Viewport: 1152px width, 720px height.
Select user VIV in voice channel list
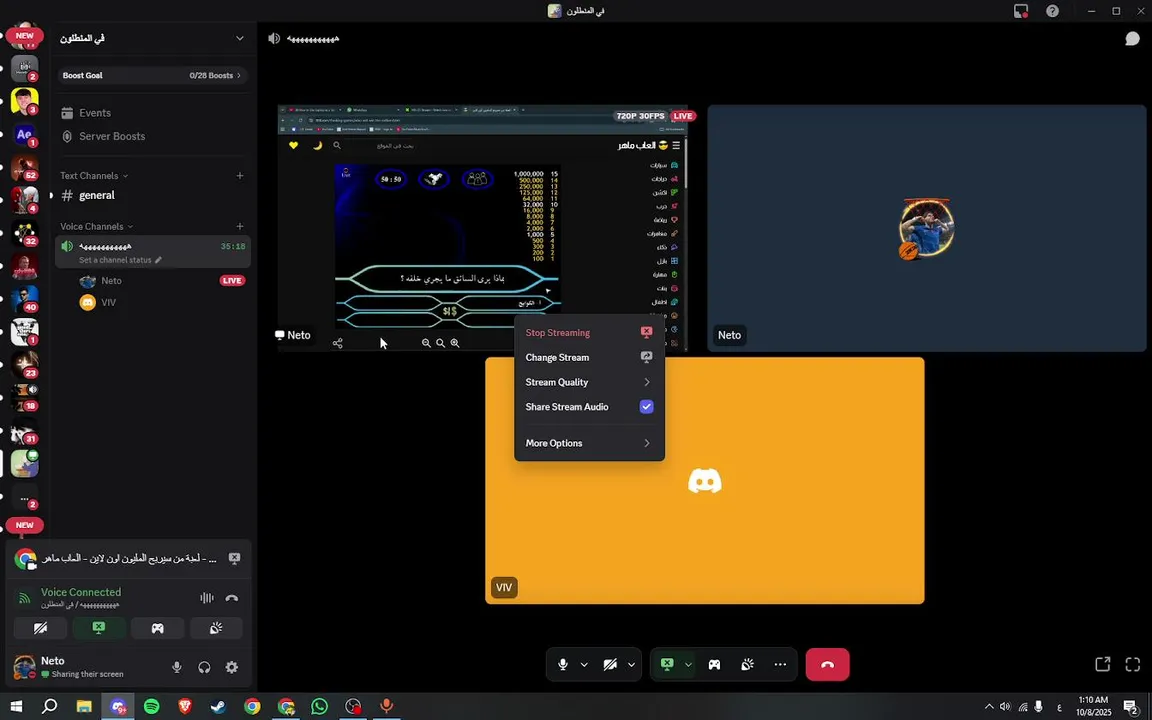click(x=109, y=303)
